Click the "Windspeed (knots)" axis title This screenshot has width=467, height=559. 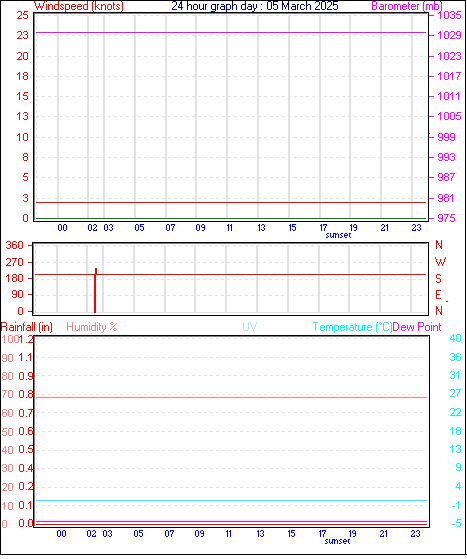coord(79,6)
